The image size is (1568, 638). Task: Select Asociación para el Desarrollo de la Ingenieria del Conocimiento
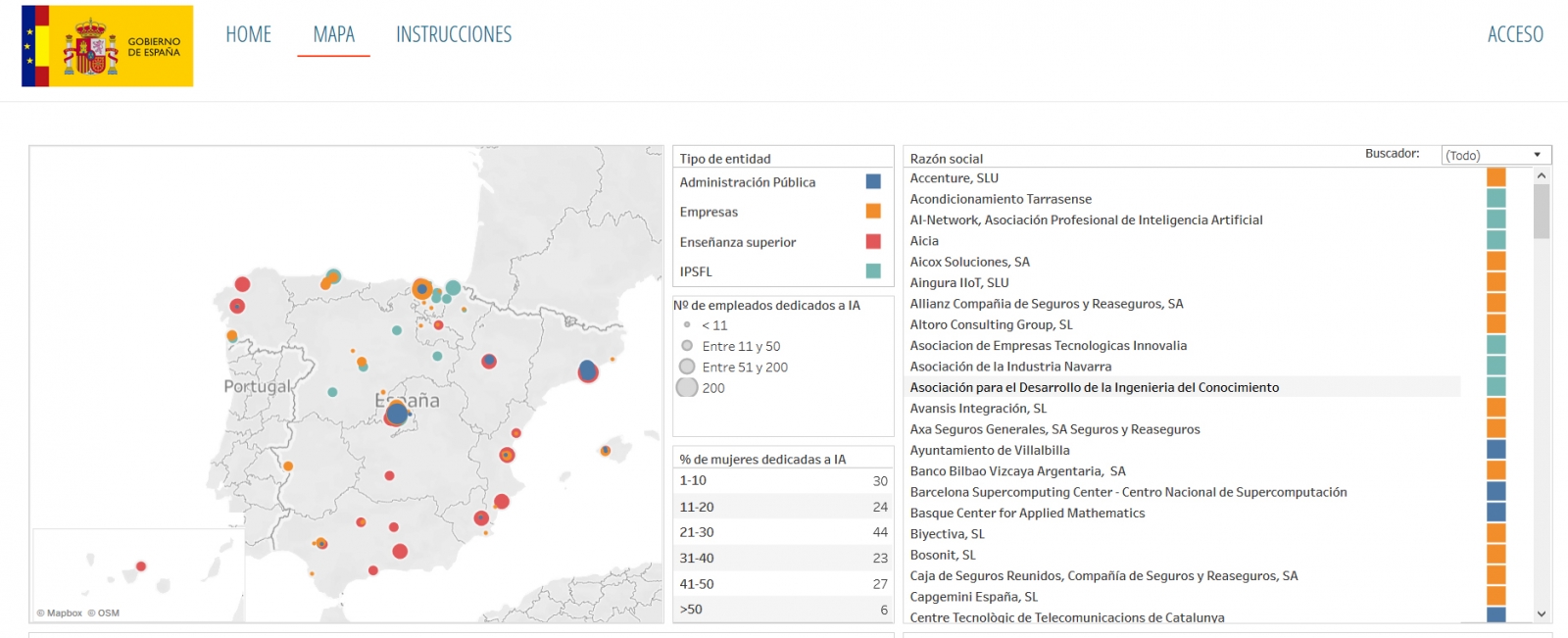1094,387
